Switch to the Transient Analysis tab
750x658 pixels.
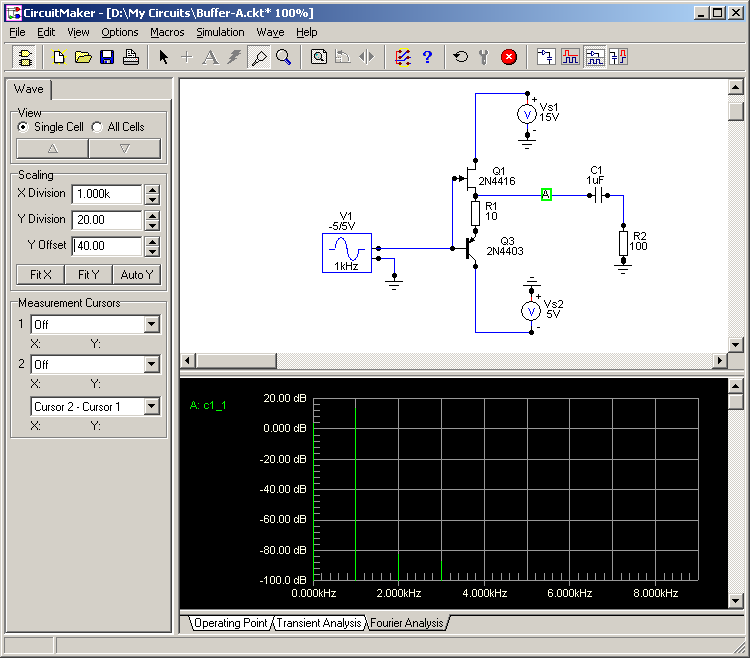[x=319, y=623]
